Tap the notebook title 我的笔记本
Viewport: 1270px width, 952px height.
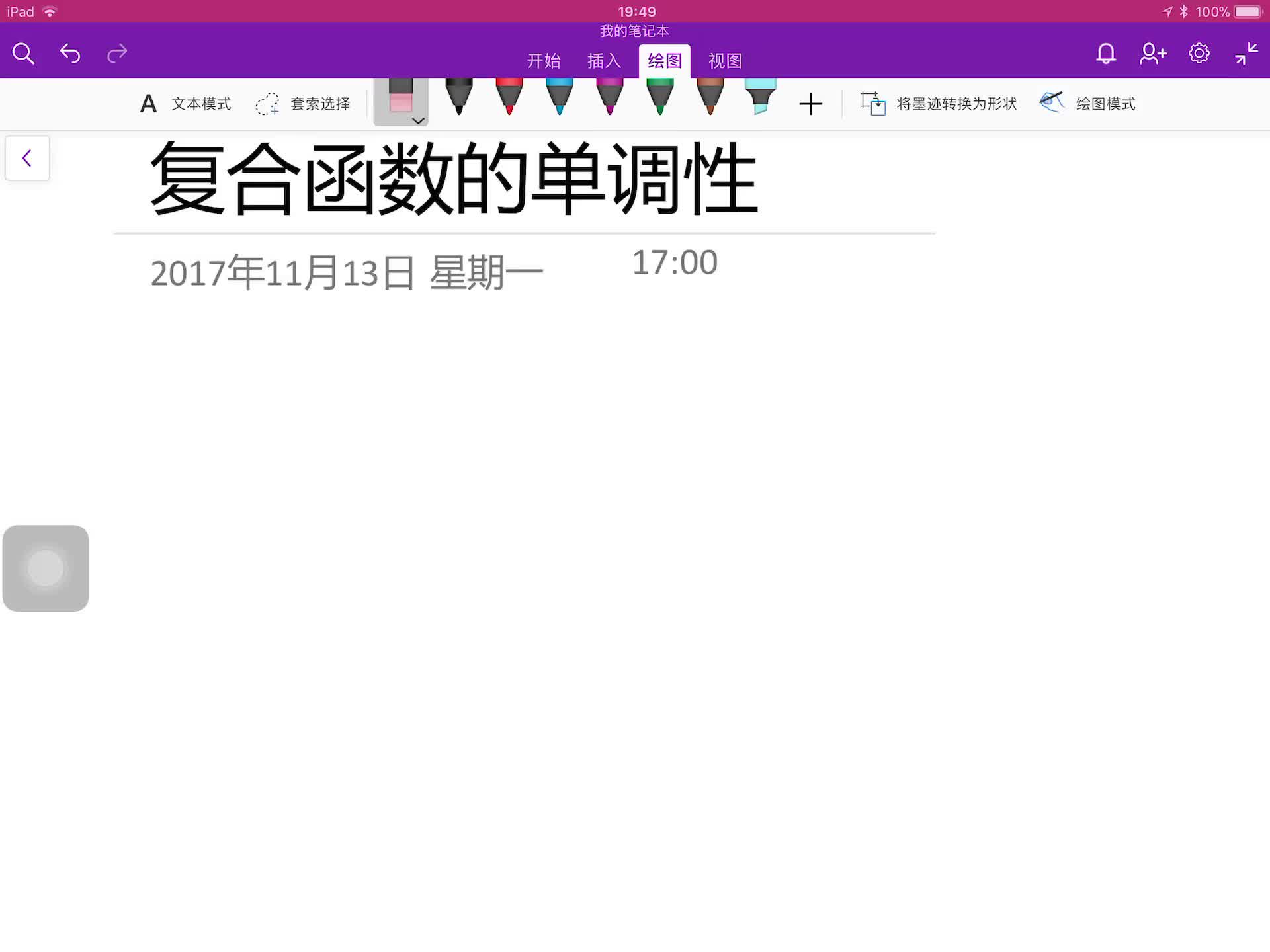tap(634, 30)
